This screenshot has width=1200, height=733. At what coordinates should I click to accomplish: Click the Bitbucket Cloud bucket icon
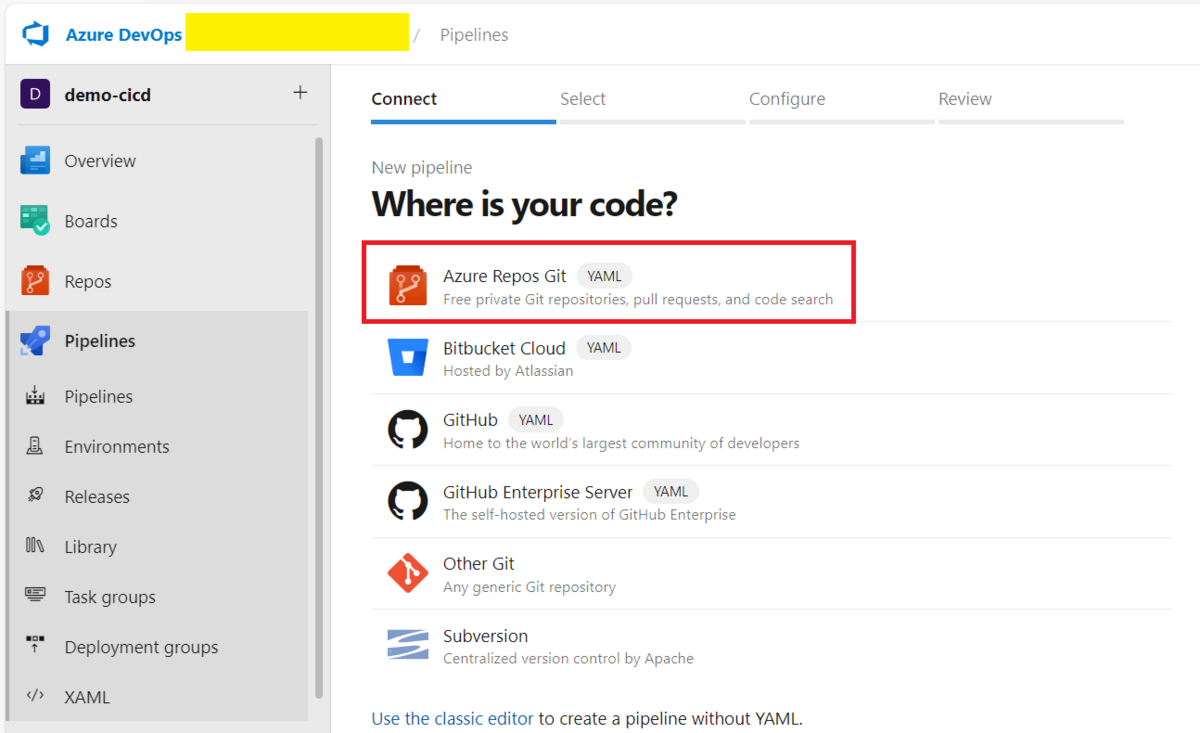coord(408,357)
